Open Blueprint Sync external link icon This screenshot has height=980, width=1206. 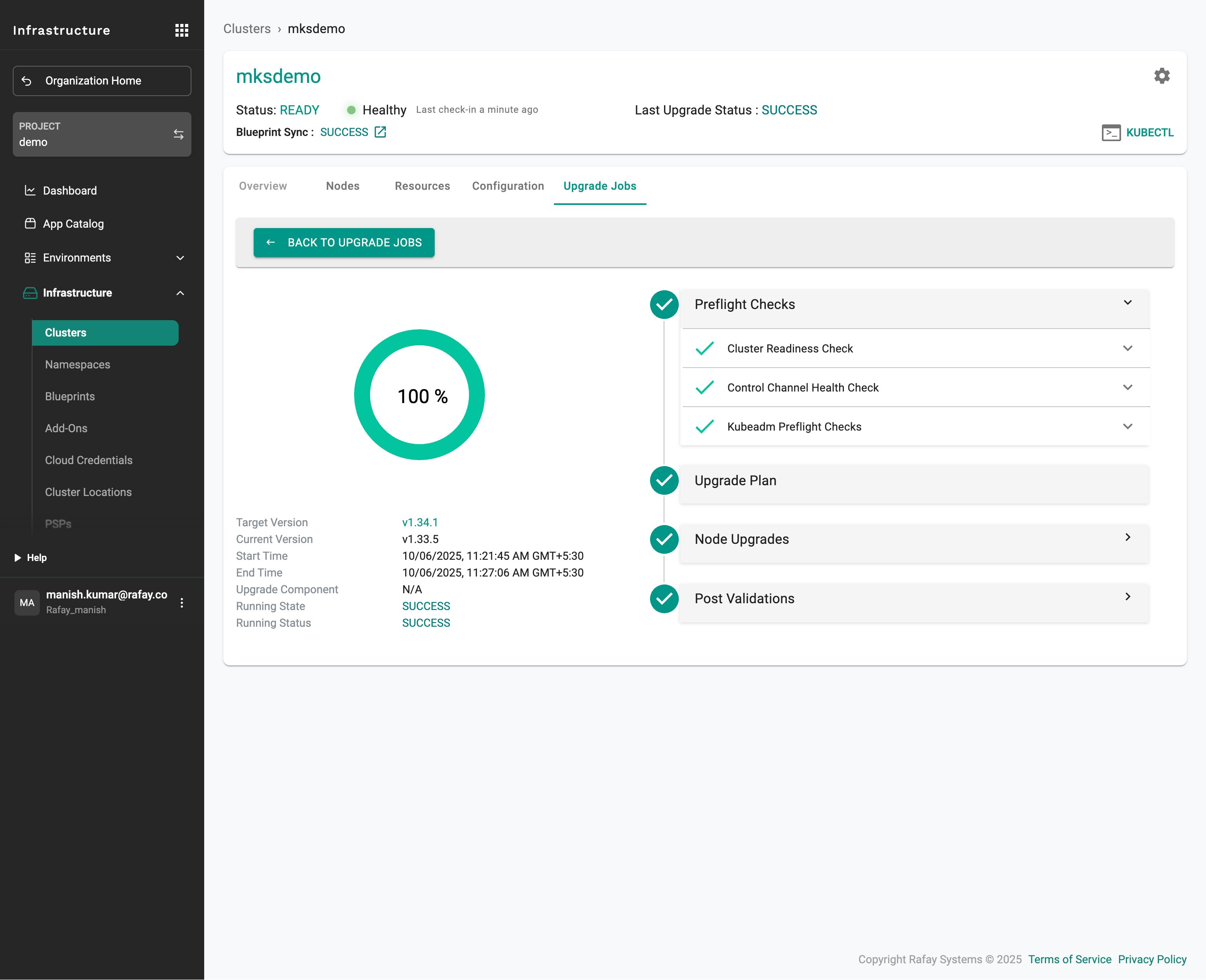pyautogui.click(x=380, y=132)
